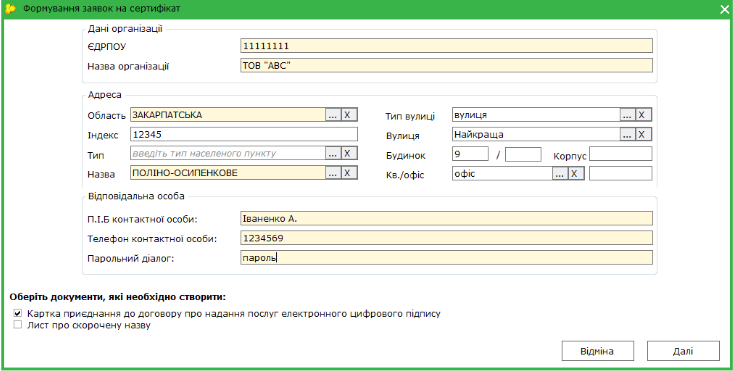Focus the ЄДРПОУ input field

click(x=446, y=46)
